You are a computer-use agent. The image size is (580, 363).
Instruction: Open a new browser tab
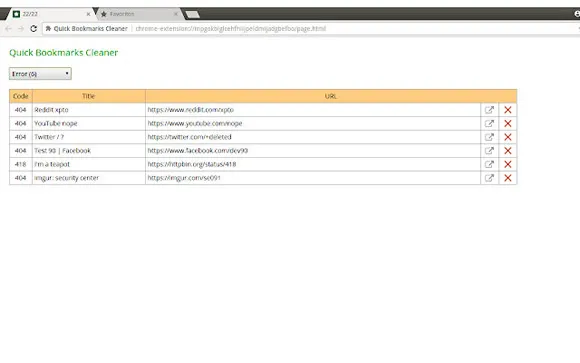192,14
